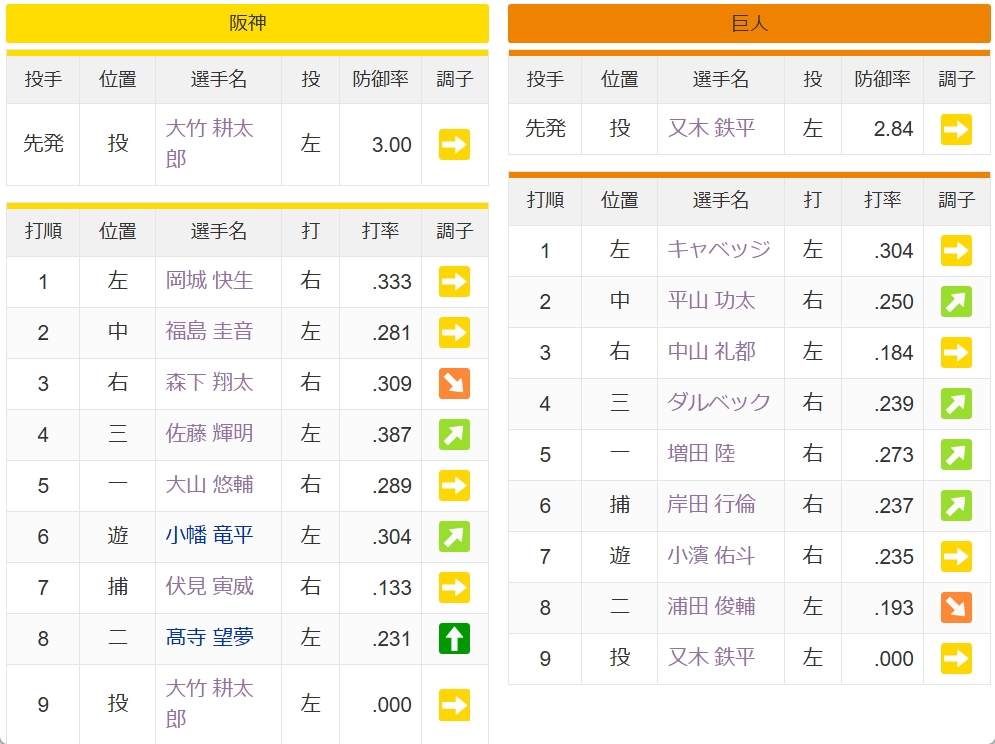This screenshot has width=995, height=744.
Task: Click the yellow arrow beside 岡城 快生
Action: coord(454,281)
